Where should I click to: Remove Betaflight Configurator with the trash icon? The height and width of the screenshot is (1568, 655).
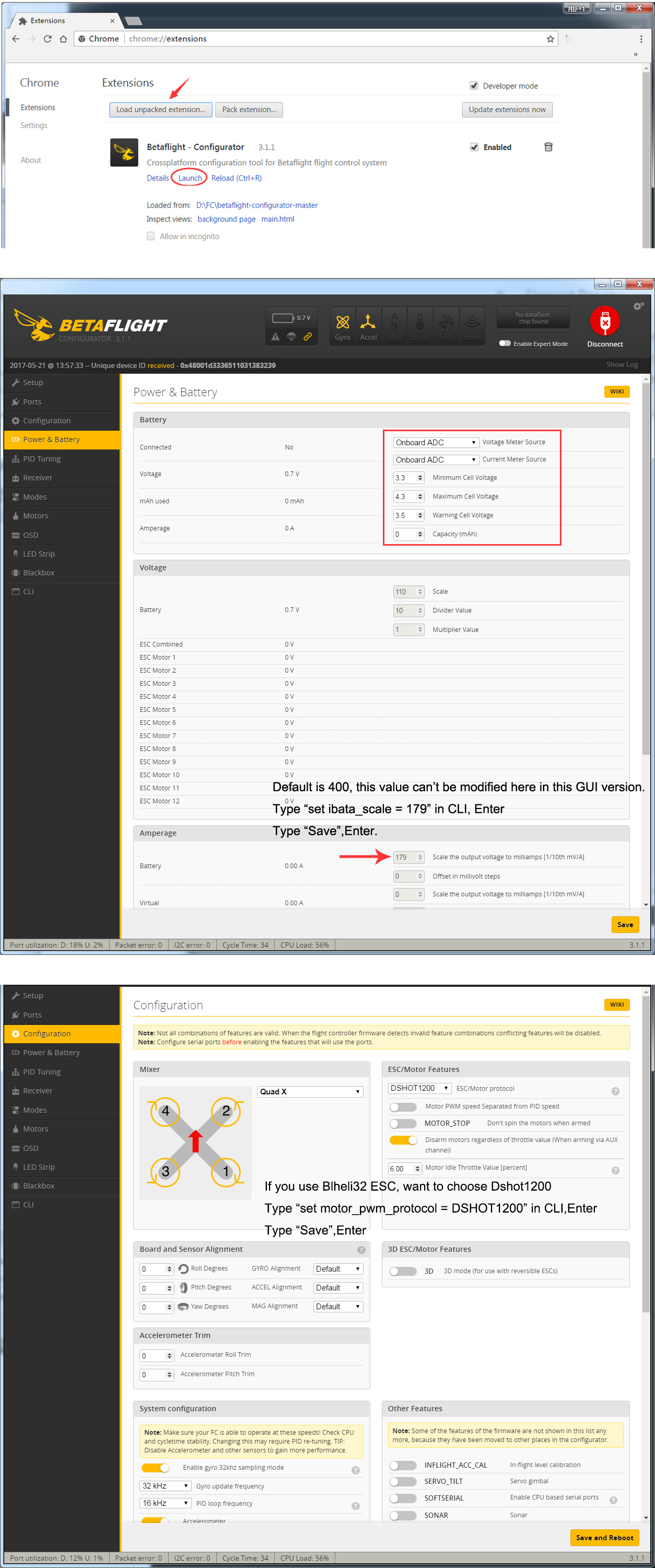click(548, 147)
